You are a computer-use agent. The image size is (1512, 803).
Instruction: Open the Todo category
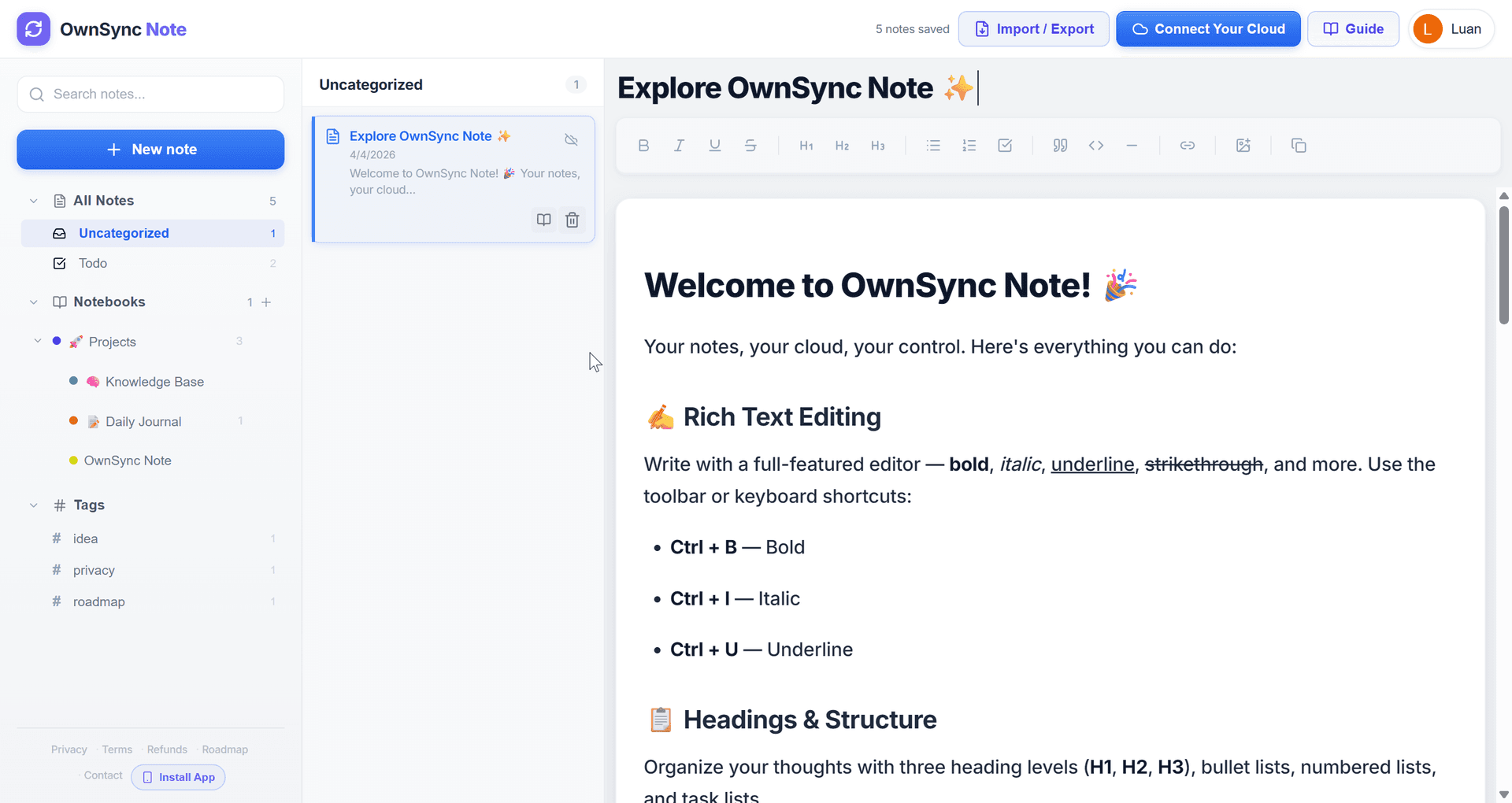click(153, 264)
